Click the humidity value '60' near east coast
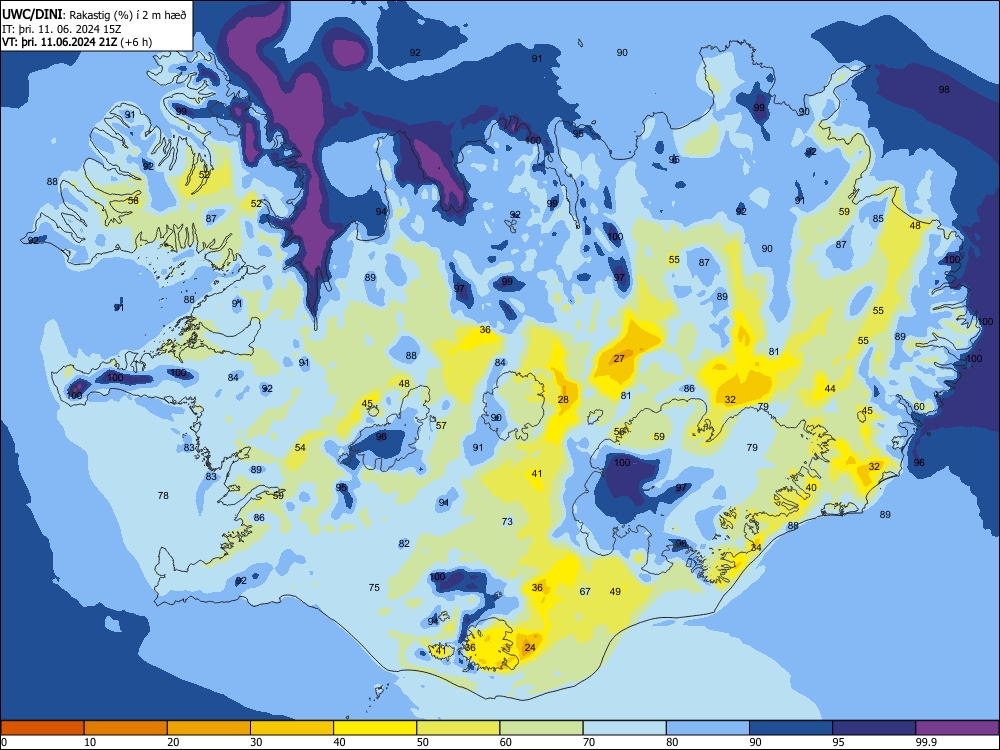This screenshot has height=750, width=1000. [919, 406]
